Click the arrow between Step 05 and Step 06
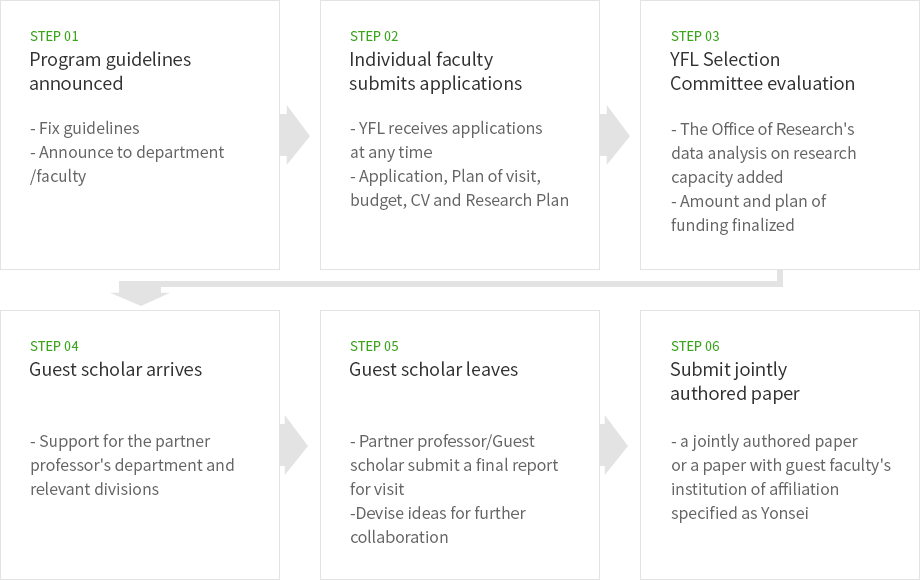The image size is (920, 580). tap(614, 446)
